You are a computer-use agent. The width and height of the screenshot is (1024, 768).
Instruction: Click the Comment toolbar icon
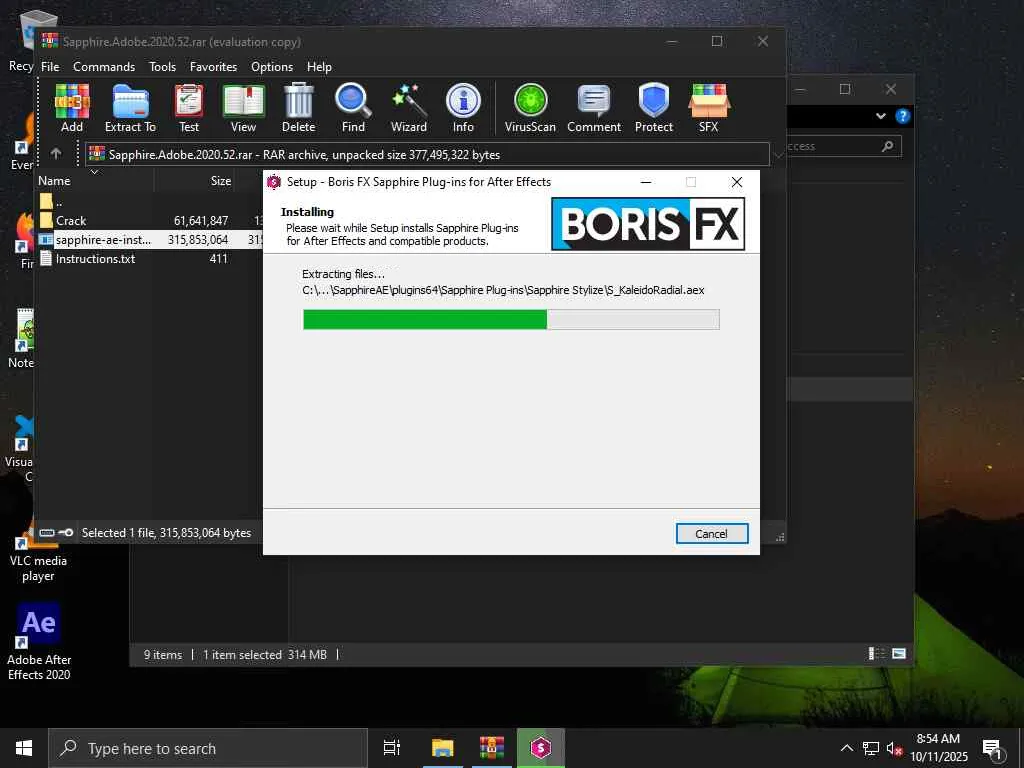(x=594, y=108)
